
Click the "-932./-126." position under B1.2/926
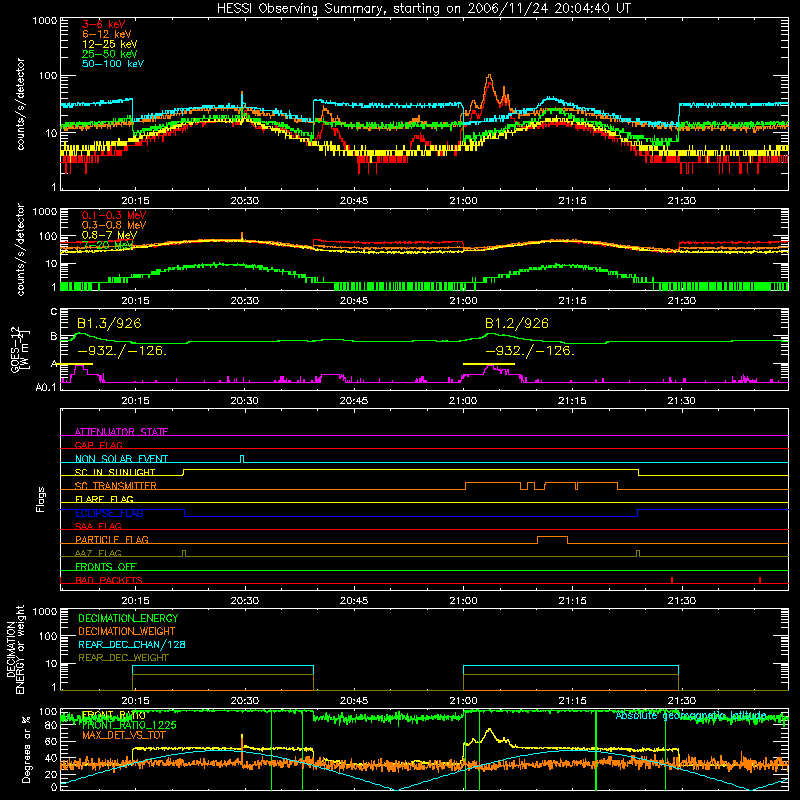pos(530,351)
